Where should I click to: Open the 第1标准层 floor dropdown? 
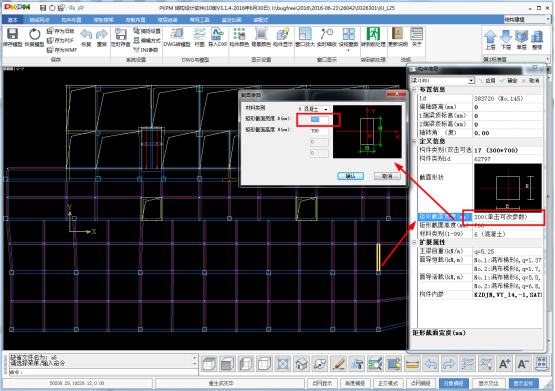tap(516, 59)
